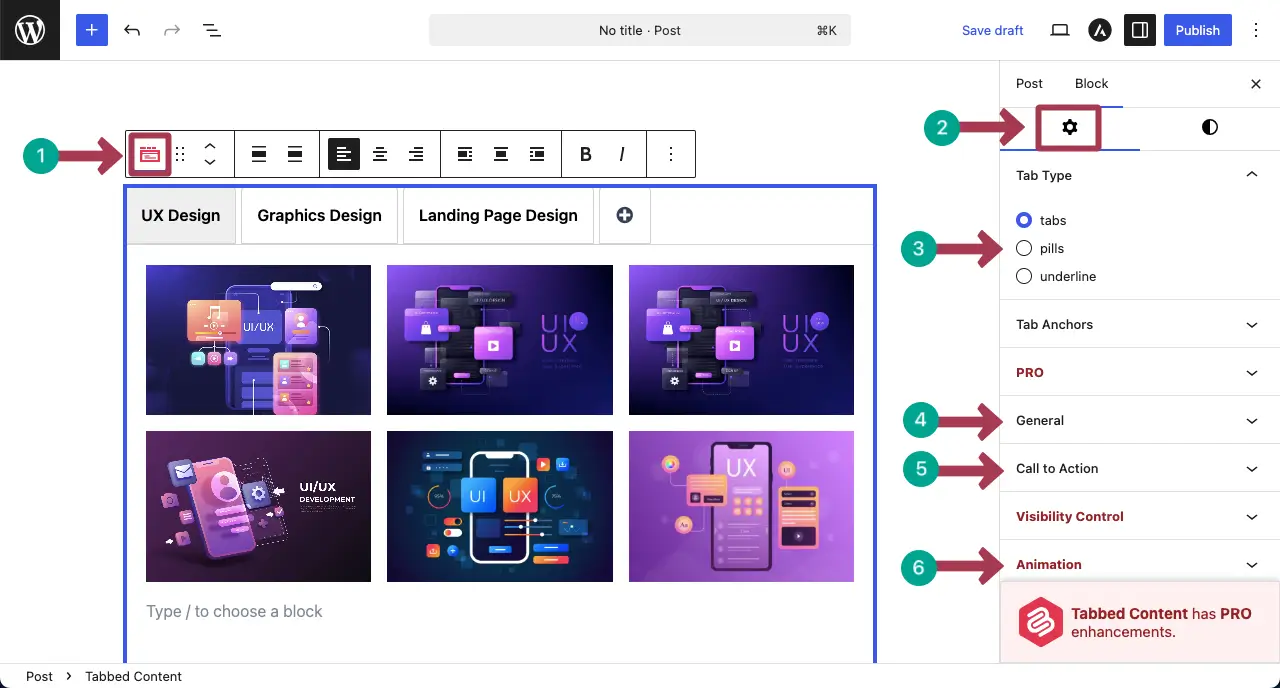Open block settings gear tab
The height and width of the screenshot is (688, 1280).
1070,128
